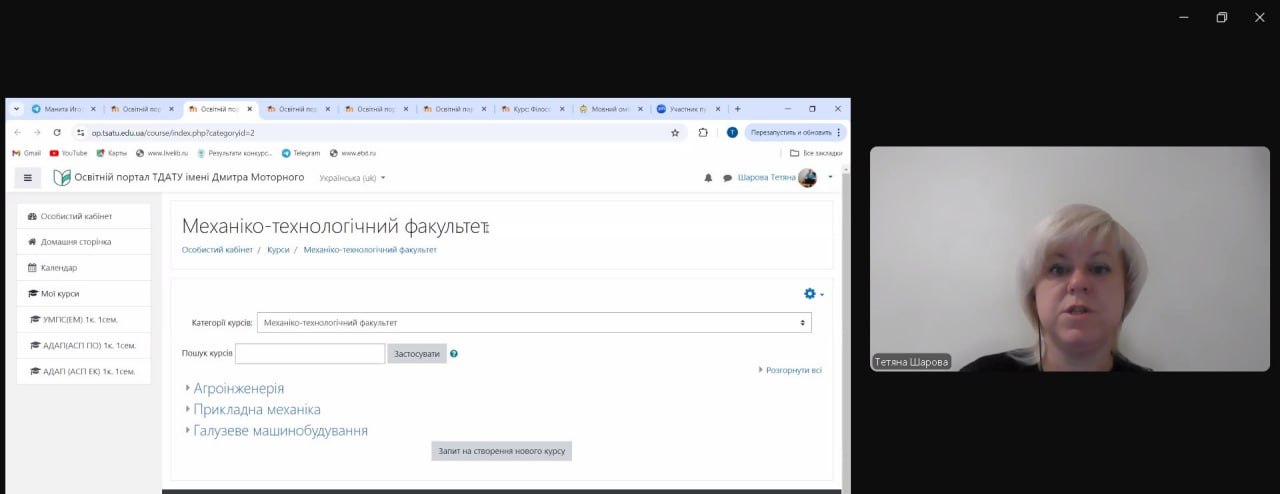Image resolution: width=1280 pixels, height=494 pixels.
Task: Switch to the Мовний омб tab
Action: coord(611,109)
